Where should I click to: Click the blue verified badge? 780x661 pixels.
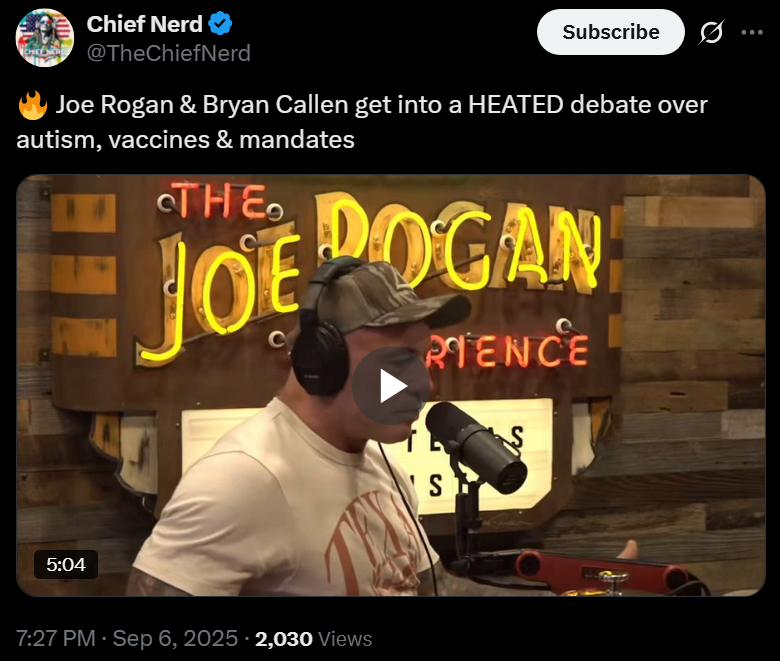[x=220, y=23]
